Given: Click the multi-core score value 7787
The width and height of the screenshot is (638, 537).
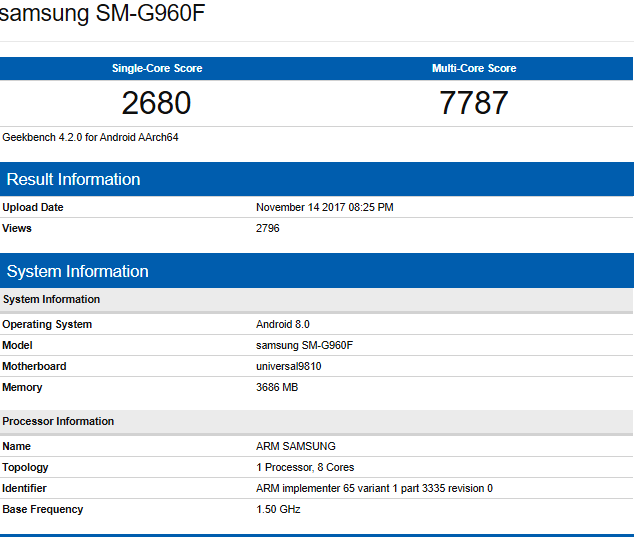Looking at the screenshot, I should point(474,103).
